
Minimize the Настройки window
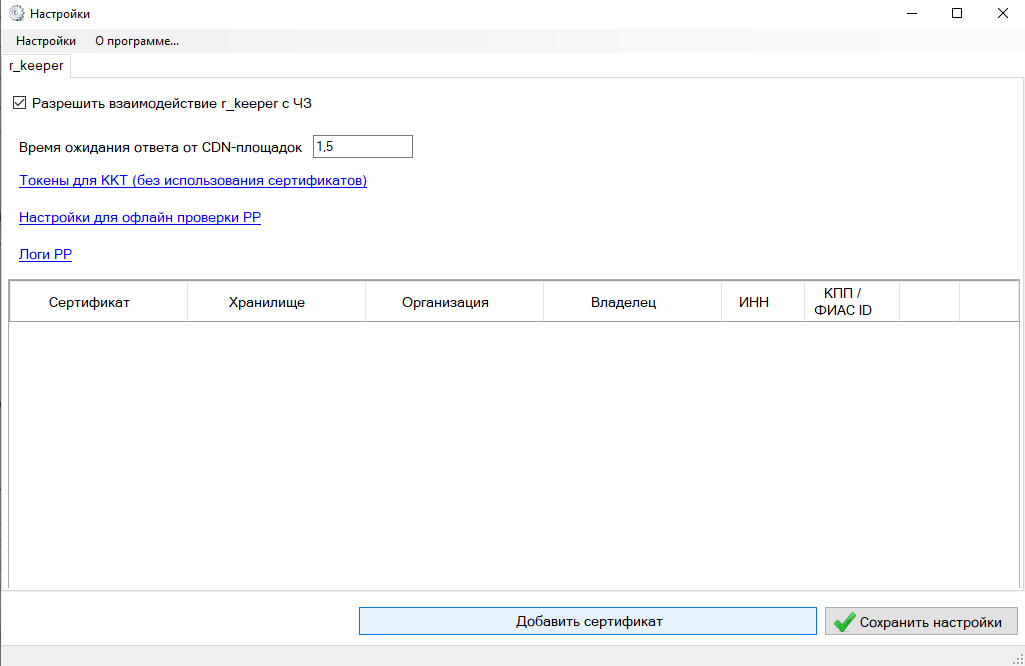click(912, 14)
